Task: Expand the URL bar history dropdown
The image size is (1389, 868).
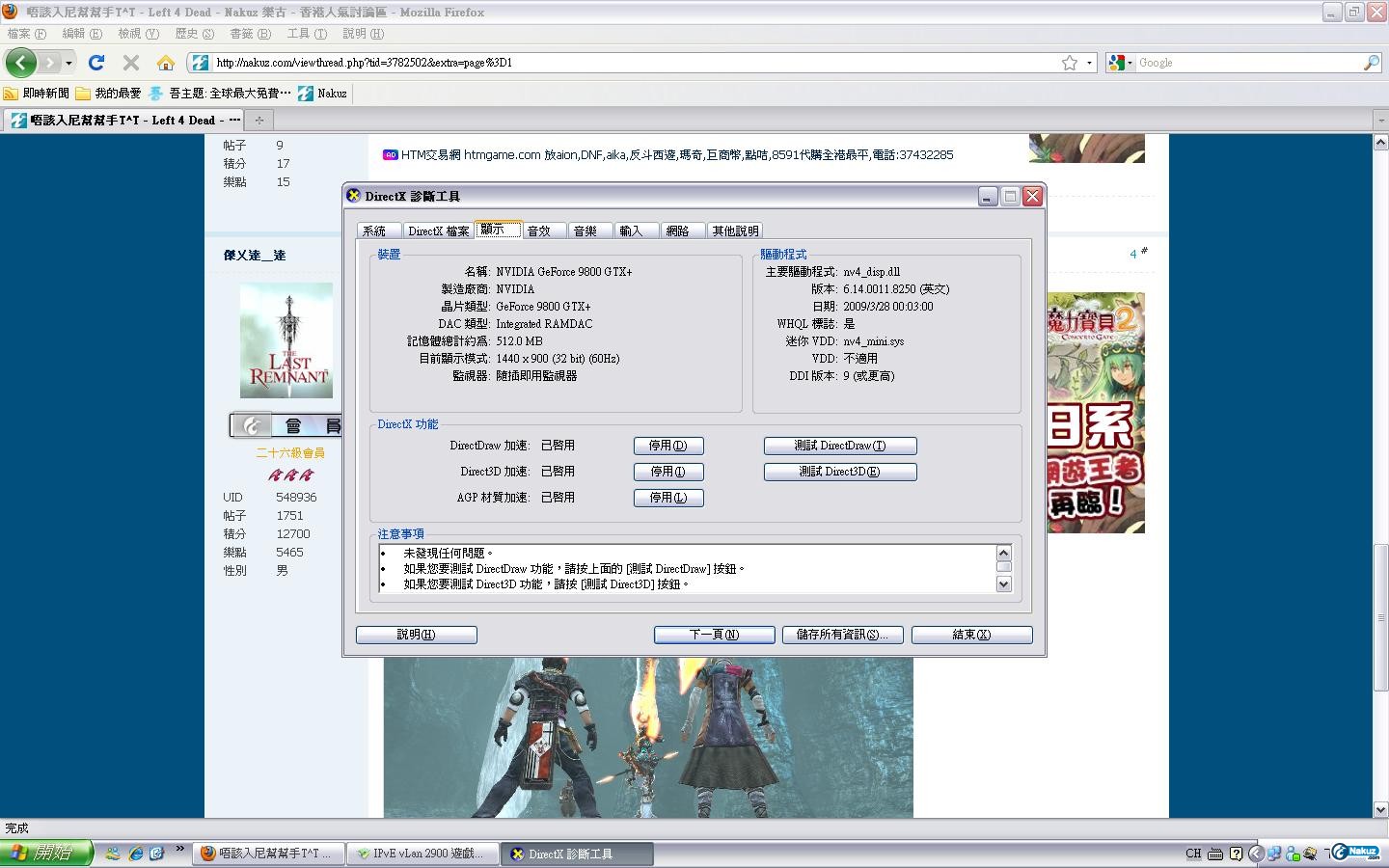Action: [x=1090, y=63]
